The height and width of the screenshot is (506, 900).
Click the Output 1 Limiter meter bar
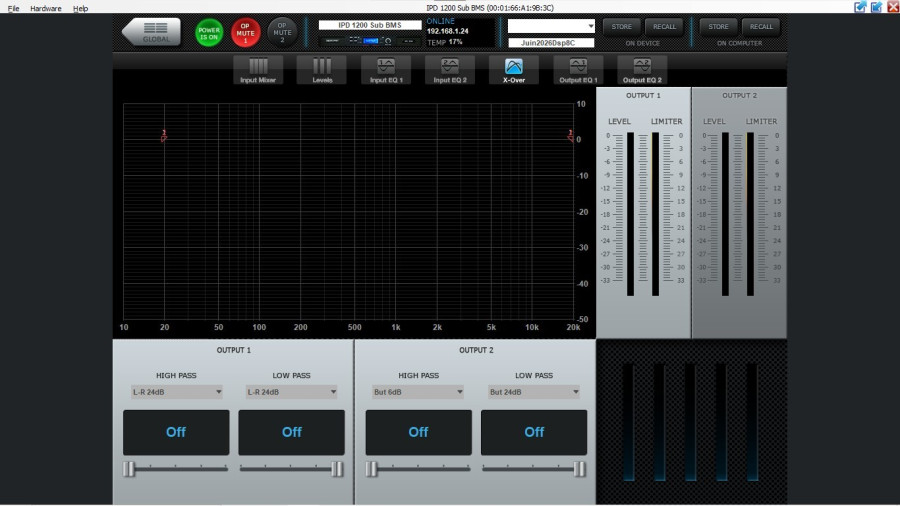click(x=655, y=214)
